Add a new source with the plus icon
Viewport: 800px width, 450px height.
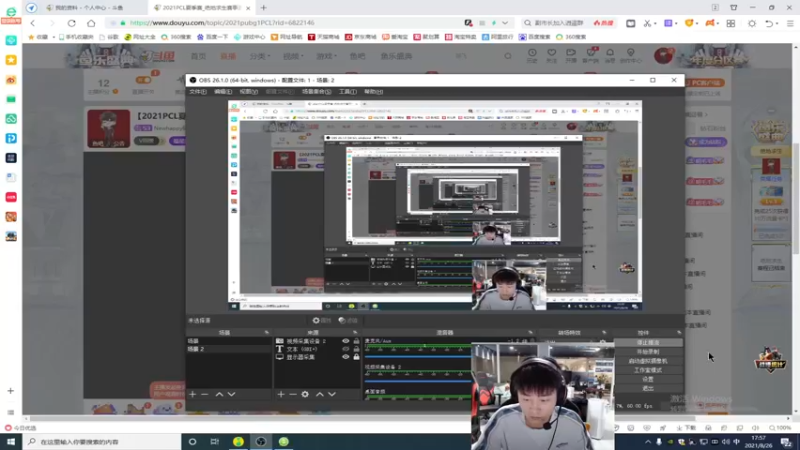[281, 394]
